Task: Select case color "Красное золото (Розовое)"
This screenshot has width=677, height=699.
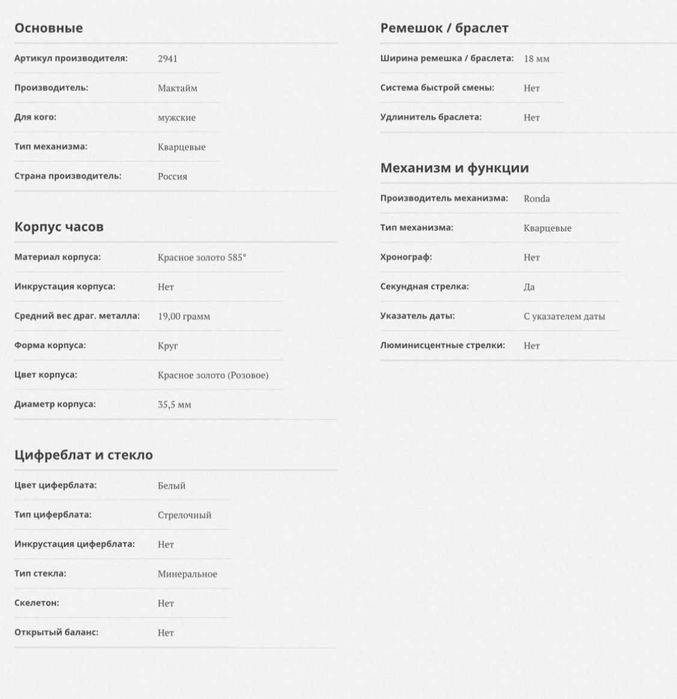Action: 213,375
